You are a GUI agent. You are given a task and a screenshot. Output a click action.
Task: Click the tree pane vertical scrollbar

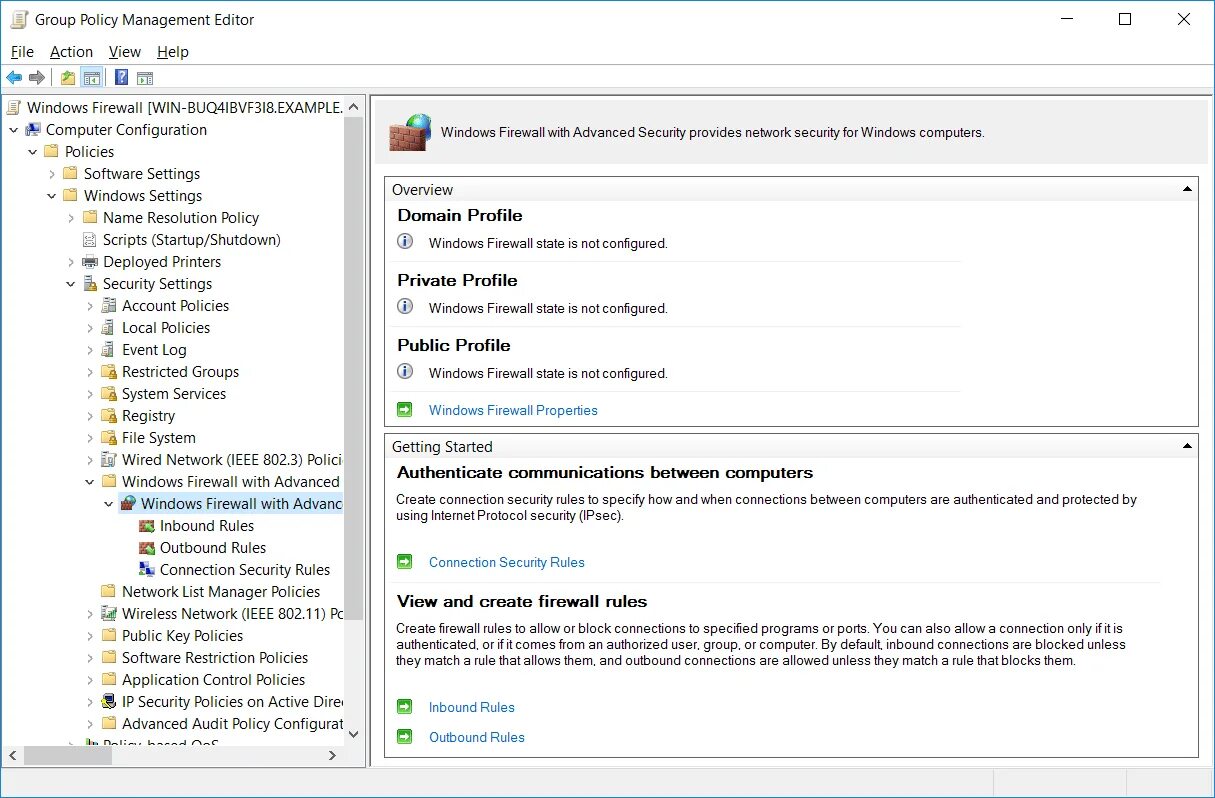(353, 420)
